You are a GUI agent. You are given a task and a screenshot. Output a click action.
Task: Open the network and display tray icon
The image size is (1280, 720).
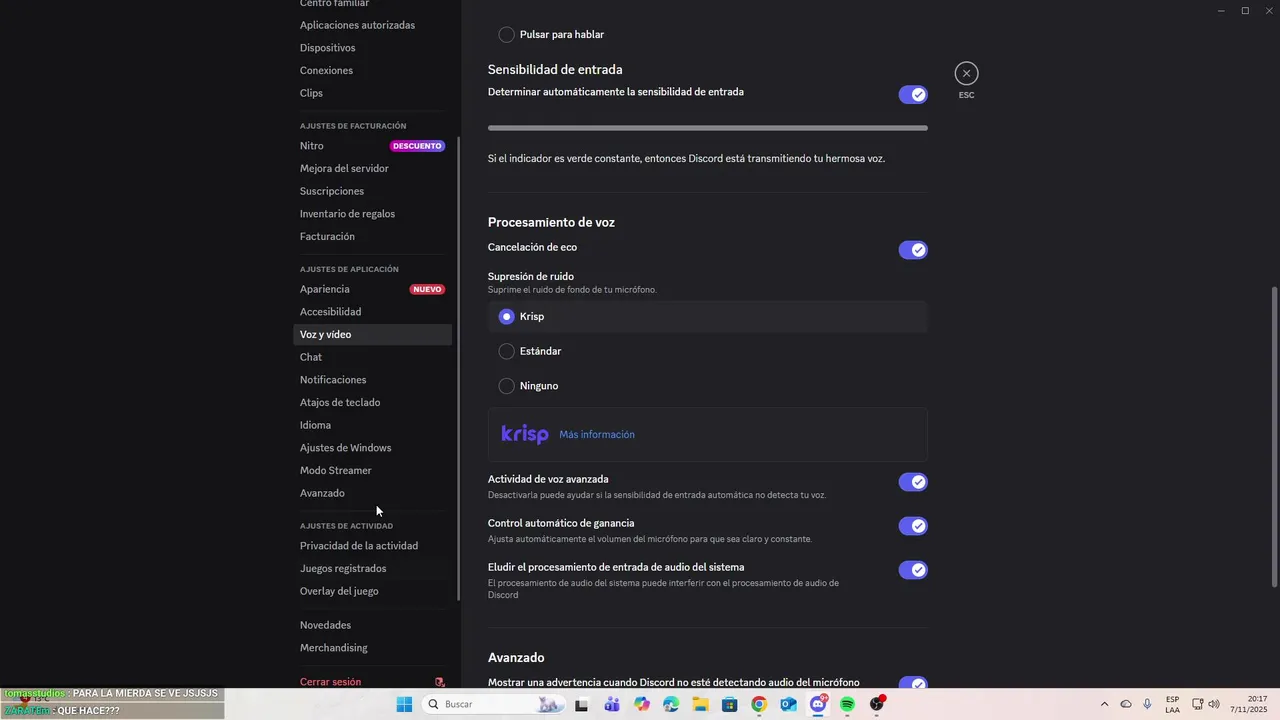(1197, 704)
